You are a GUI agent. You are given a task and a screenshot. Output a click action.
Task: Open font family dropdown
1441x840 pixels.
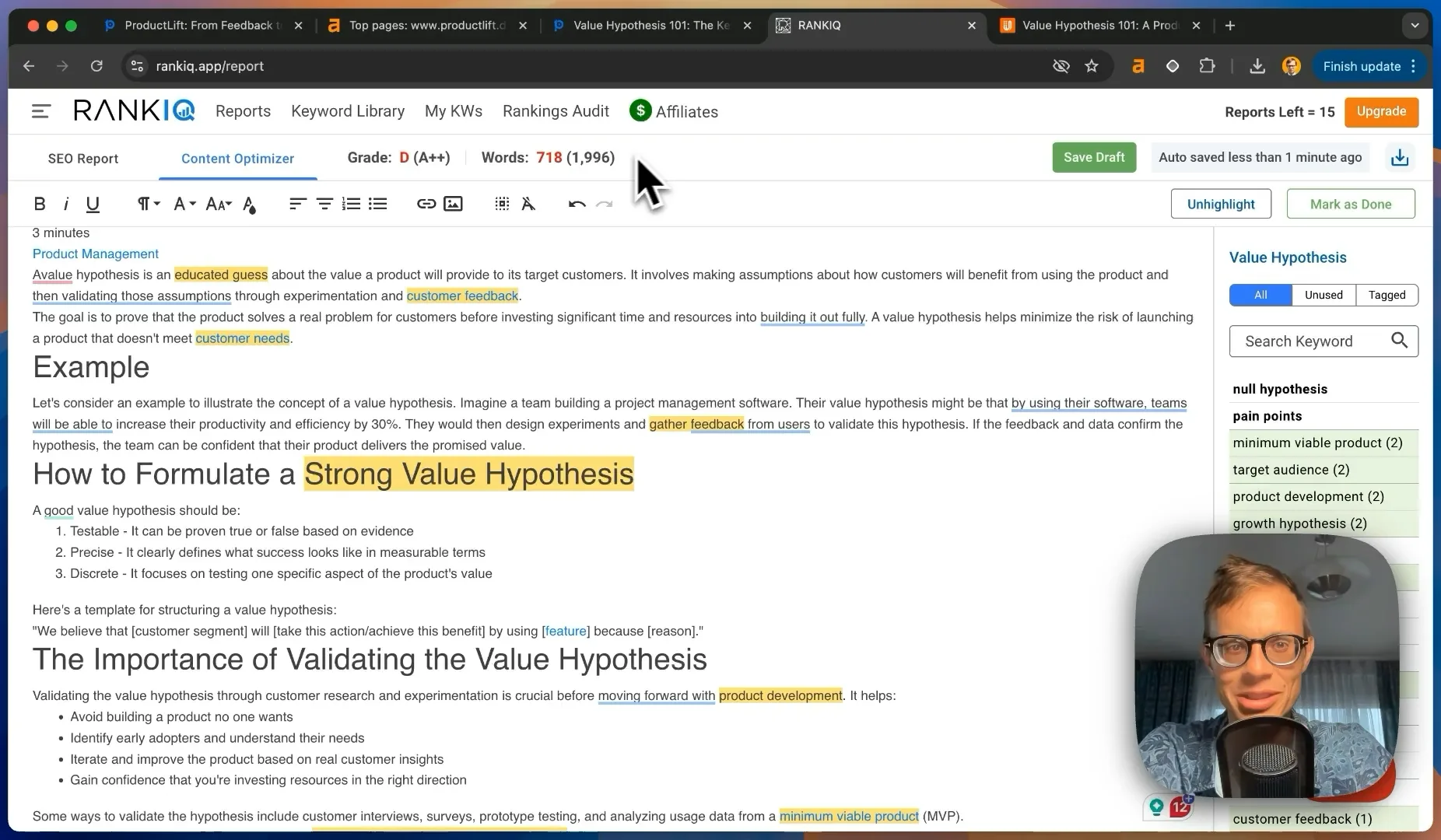pyautogui.click(x=184, y=204)
